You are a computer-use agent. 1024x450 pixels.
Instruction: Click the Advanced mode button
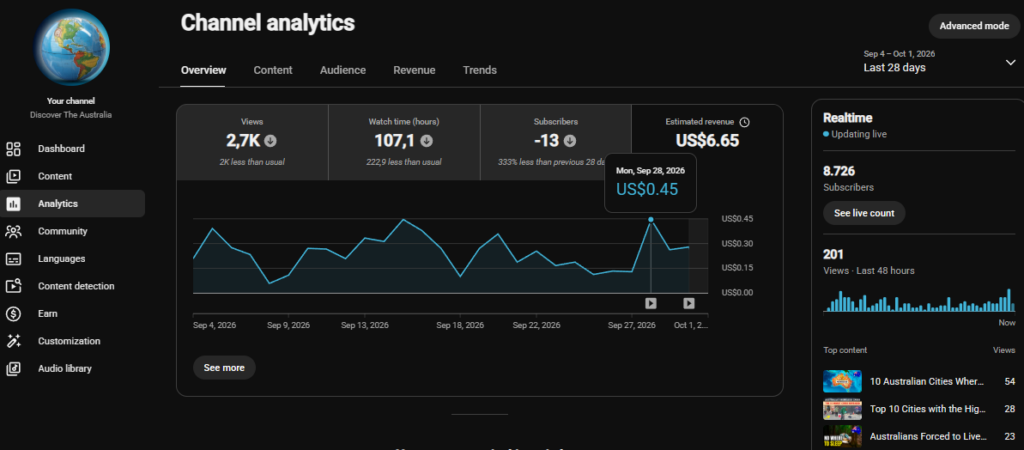pyautogui.click(x=974, y=26)
